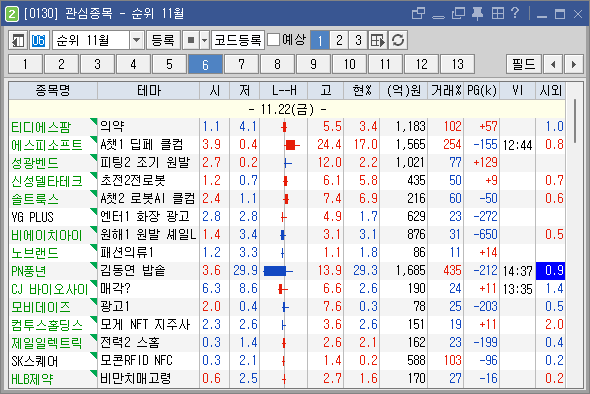Click the blue 06 group icon

(38, 40)
